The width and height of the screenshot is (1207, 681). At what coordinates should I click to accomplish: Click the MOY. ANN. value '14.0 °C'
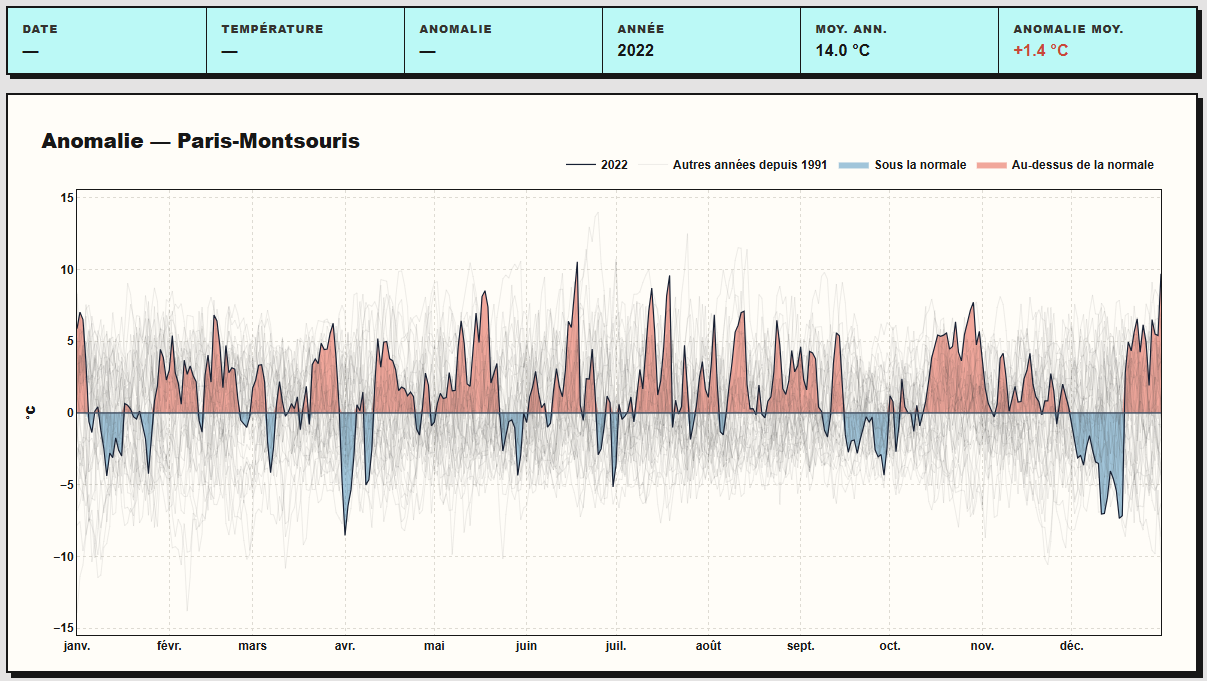tap(842, 50)
